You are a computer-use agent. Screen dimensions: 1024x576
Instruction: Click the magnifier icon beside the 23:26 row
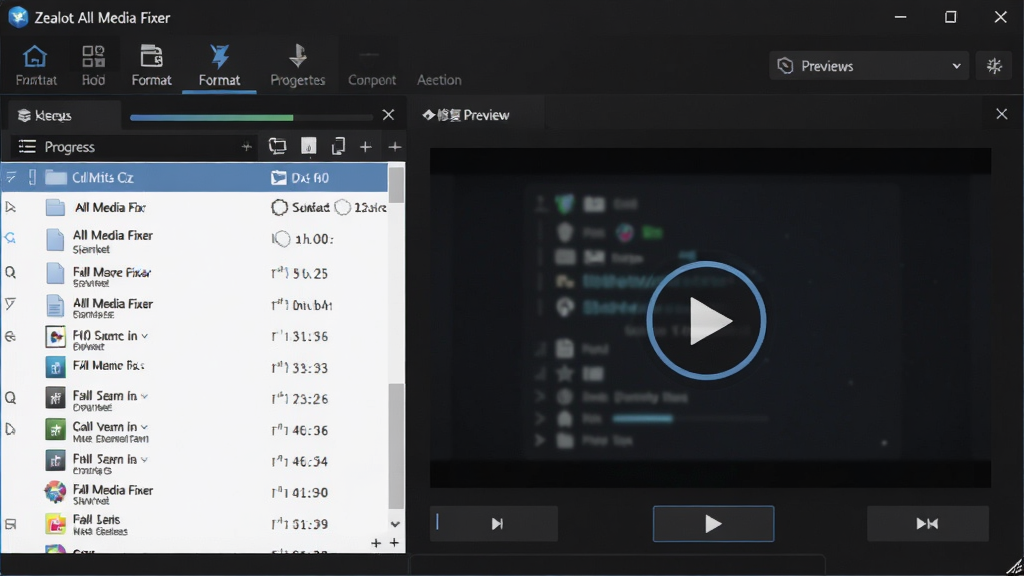click(x=10, y=398)
